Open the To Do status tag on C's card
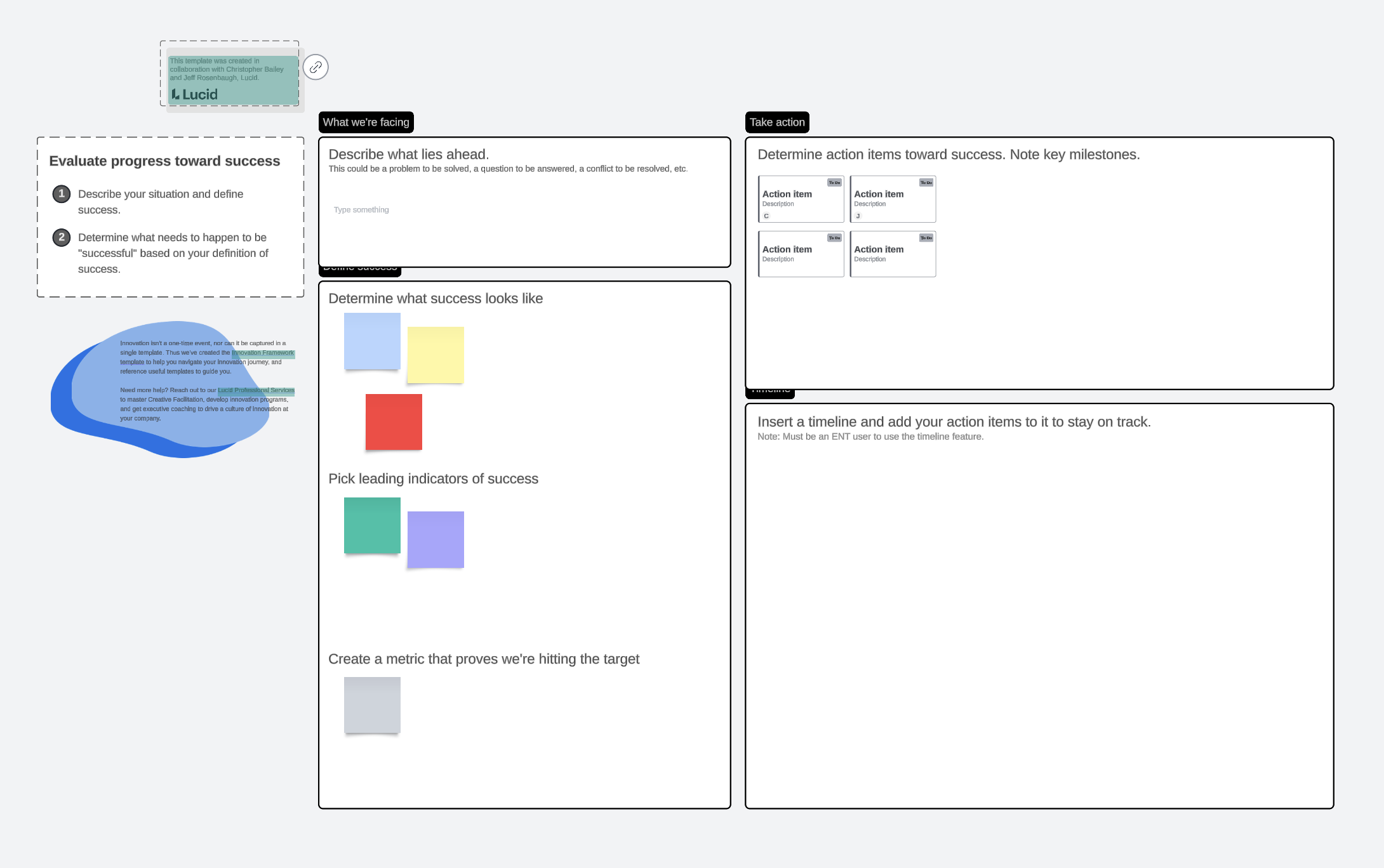The image size is (1384, 868). (x=834, y=183)
